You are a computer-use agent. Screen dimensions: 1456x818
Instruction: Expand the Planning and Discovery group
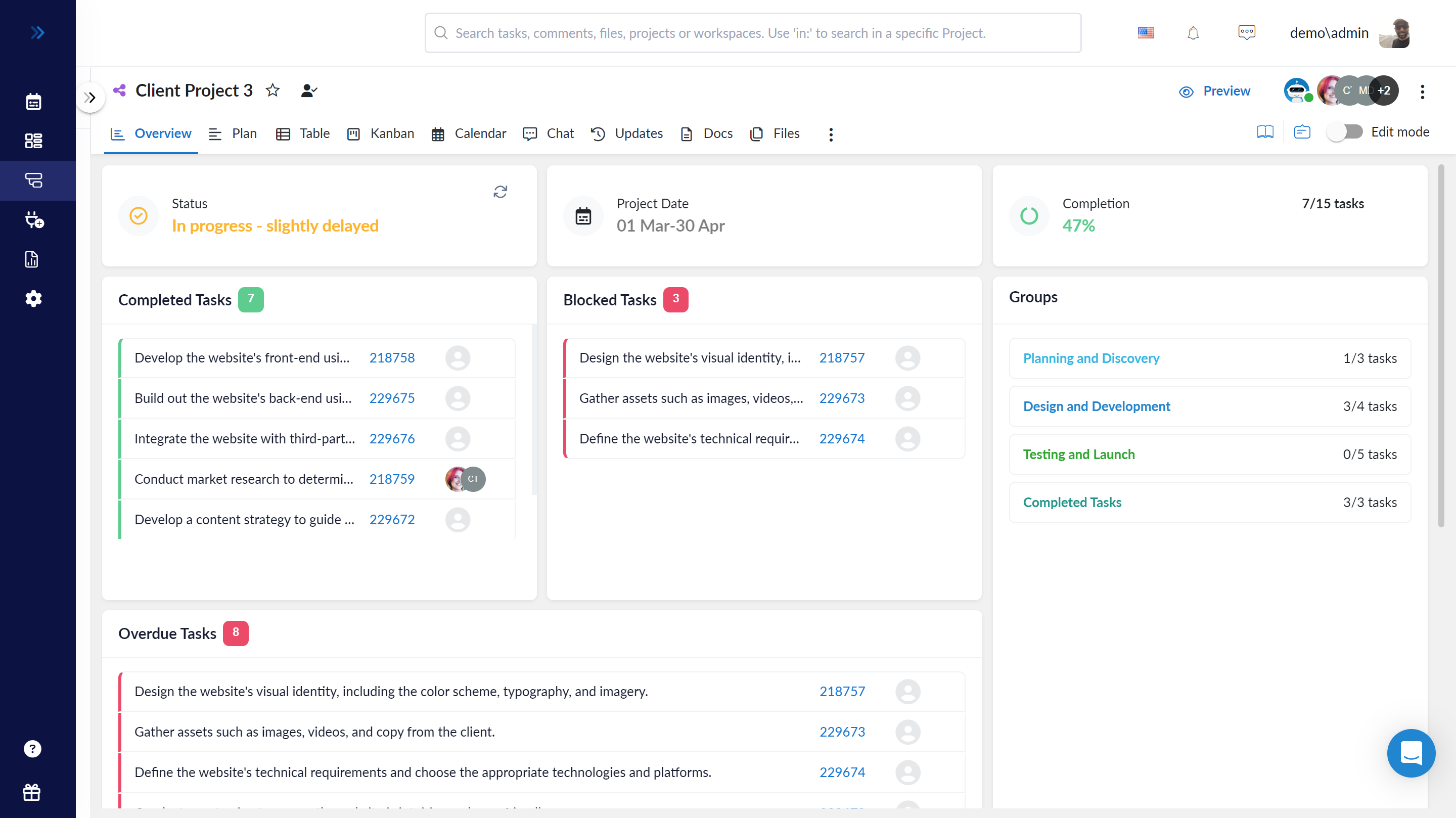[1091, 358]
